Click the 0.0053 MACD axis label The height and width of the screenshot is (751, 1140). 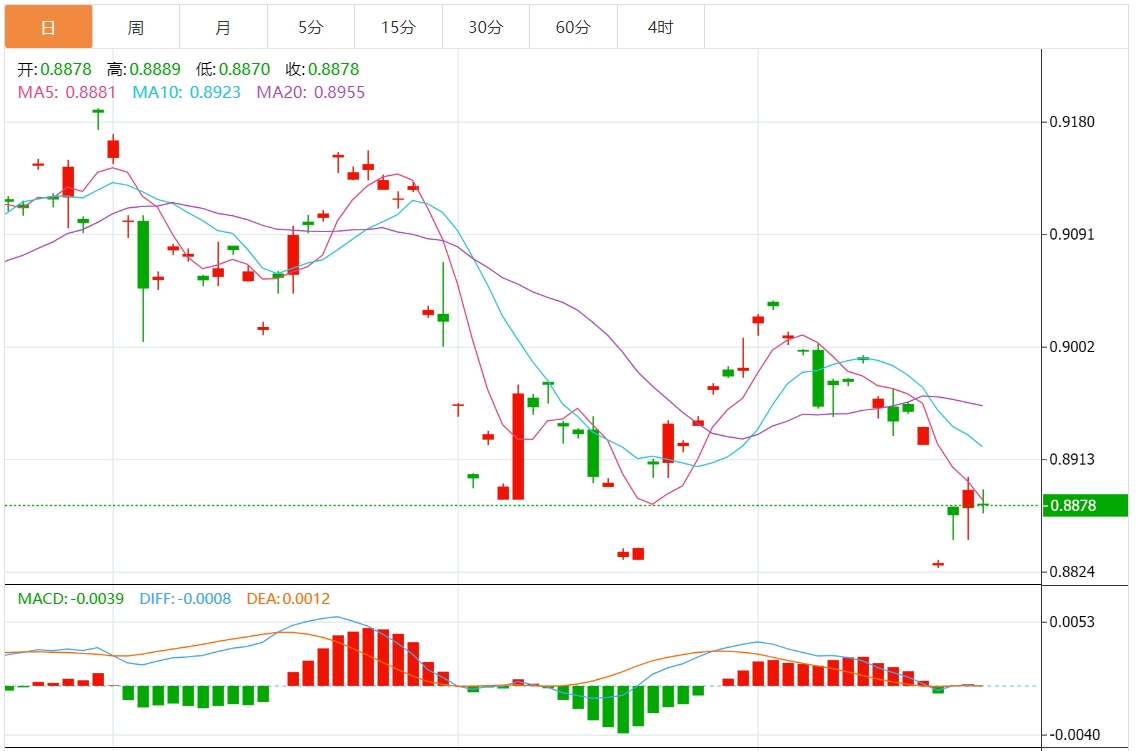pos(1072,622)
